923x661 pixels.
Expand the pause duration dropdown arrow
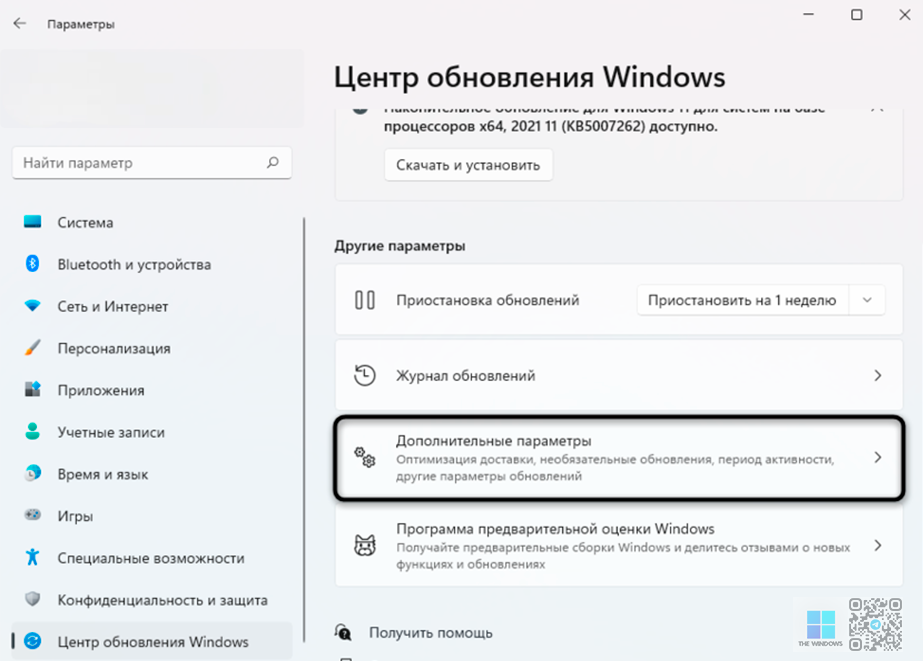coord(867,300)
